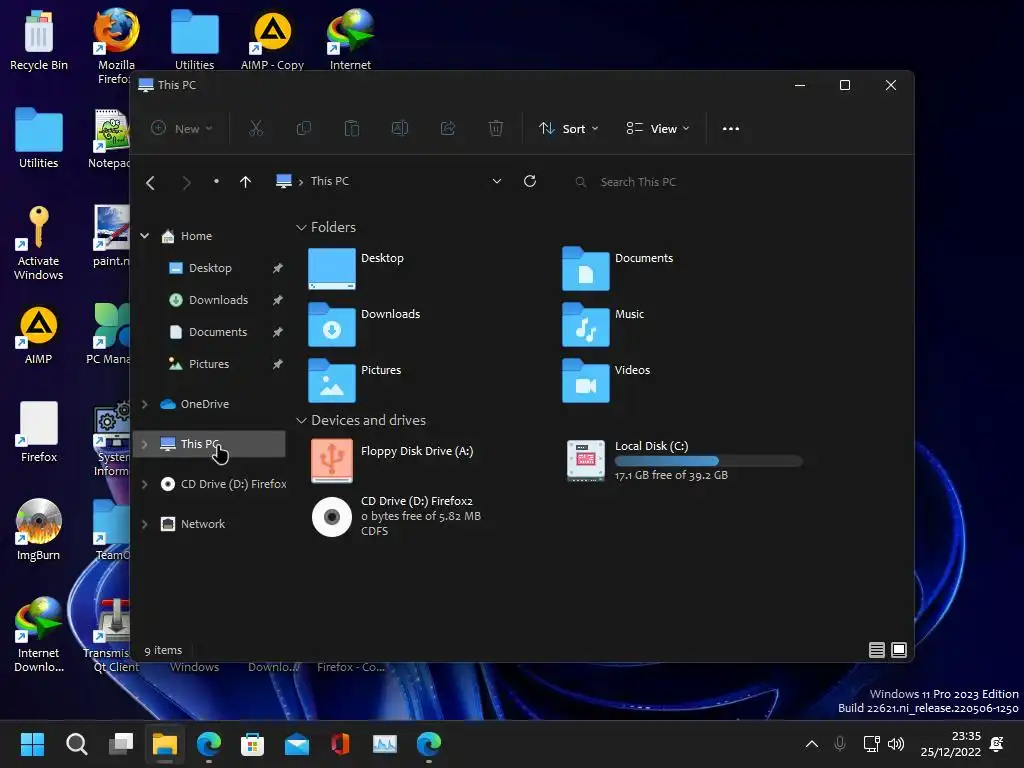
Task: Select Downloads in navigation sidebar
Action: [x=208, y=300]
